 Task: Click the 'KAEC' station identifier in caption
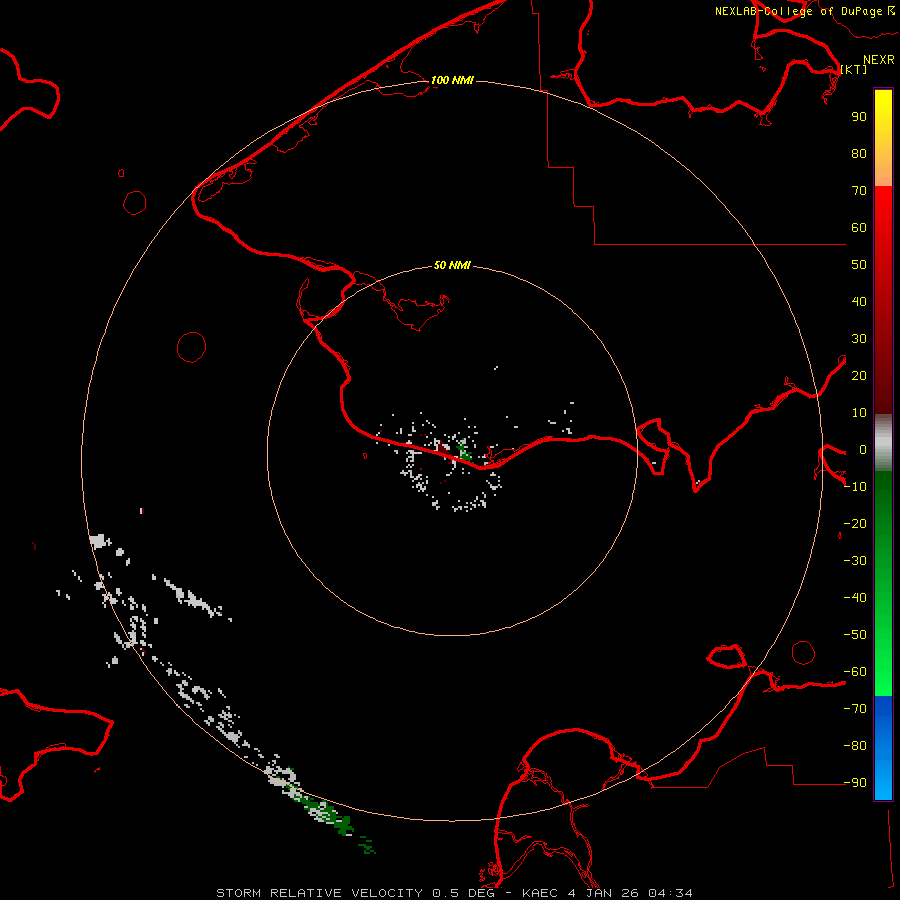coord(540,893)
